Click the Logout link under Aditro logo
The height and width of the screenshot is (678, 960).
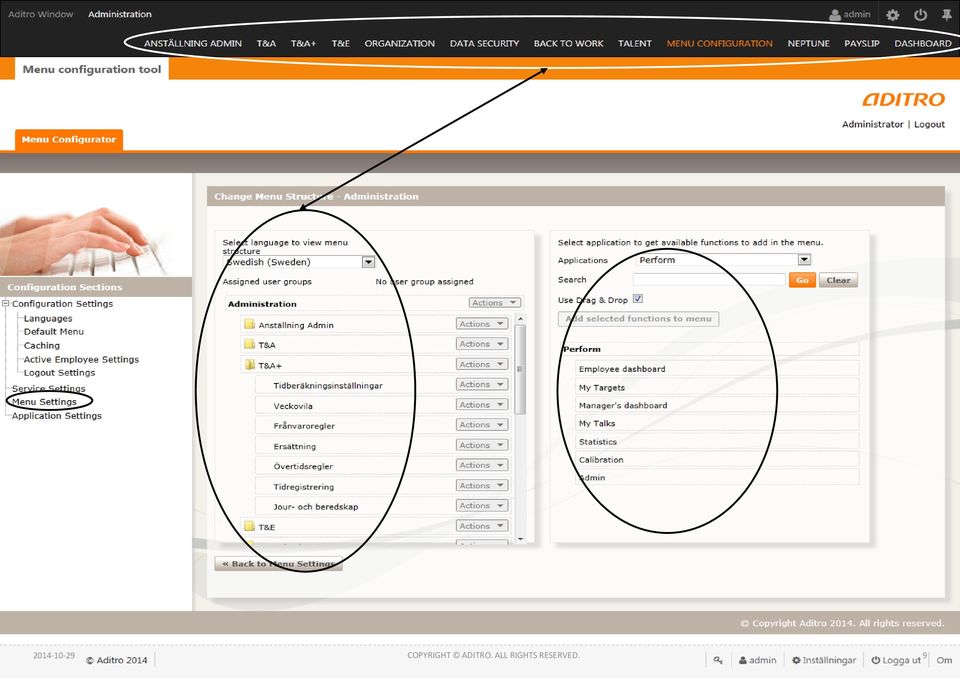[x=929, y=124]
